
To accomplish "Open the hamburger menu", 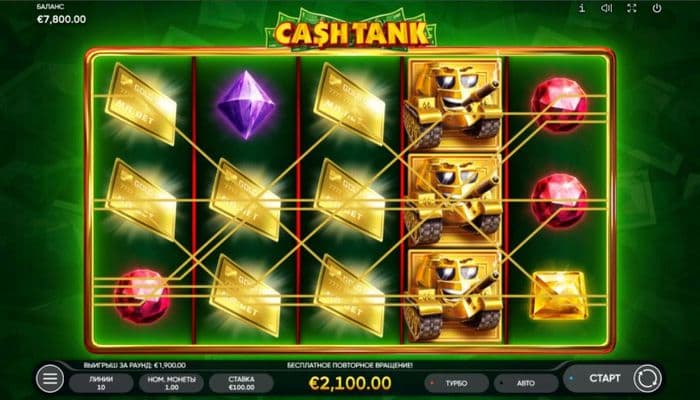I will [x=50, y=379].
